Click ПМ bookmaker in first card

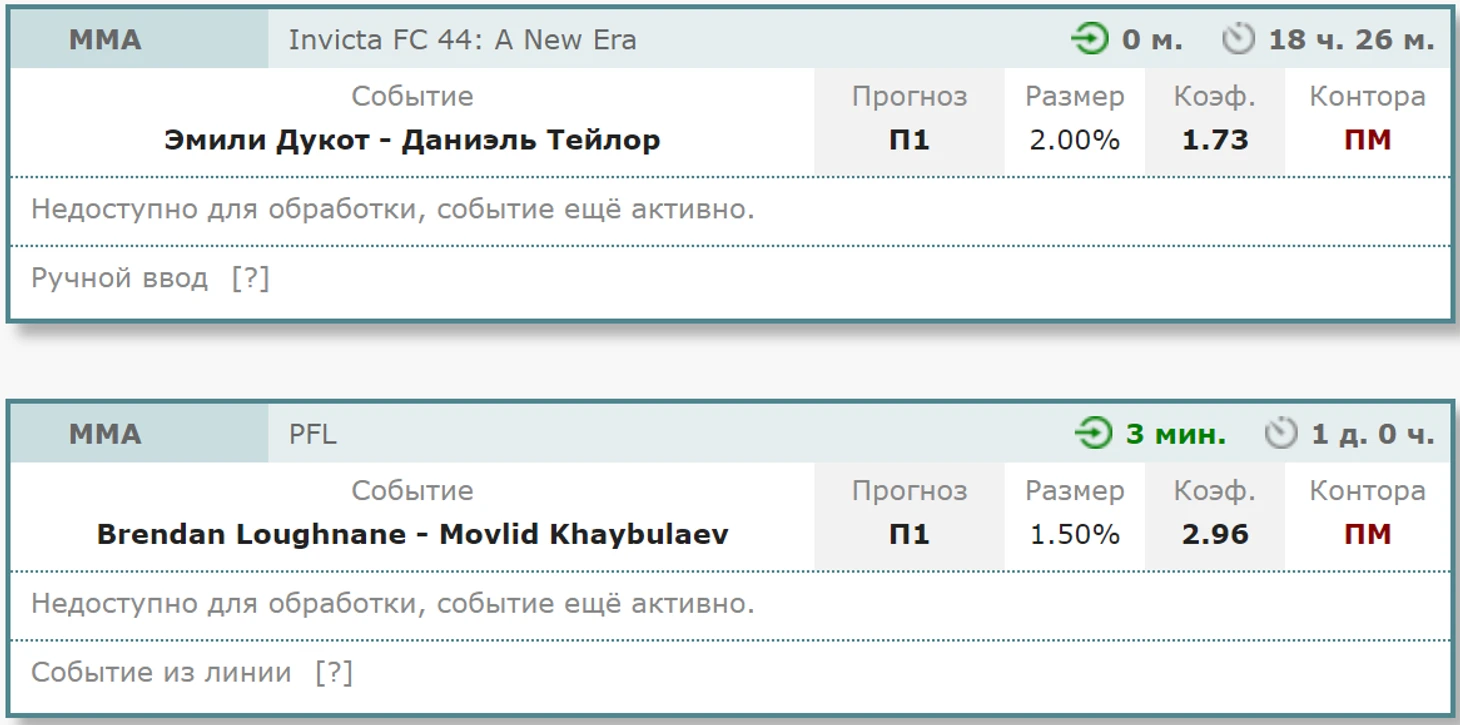(x=1367, y=139)
